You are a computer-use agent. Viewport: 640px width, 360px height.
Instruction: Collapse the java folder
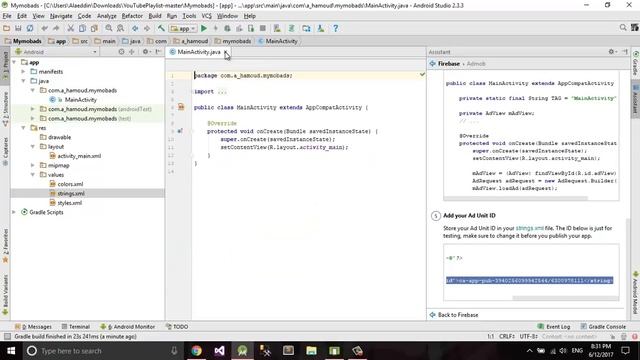click(x=24, y=81)
